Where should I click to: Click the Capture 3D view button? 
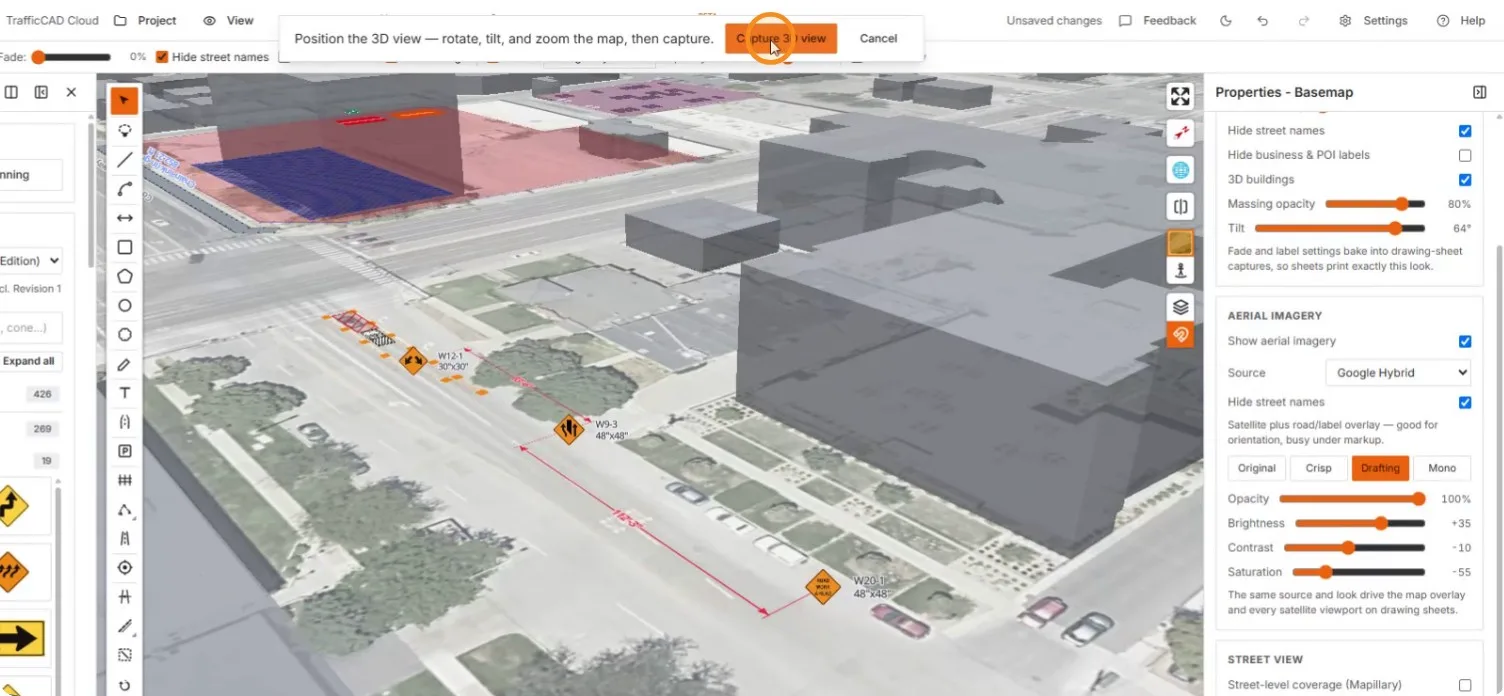click(x=781, y=38)
